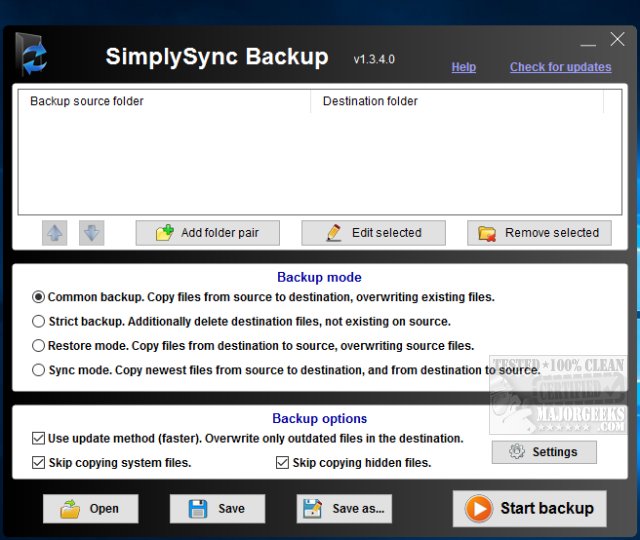Image resolution: width=640 pixels, height=540 pixels.
Task: Choose Strict backup mode
Action: [39, 322]
